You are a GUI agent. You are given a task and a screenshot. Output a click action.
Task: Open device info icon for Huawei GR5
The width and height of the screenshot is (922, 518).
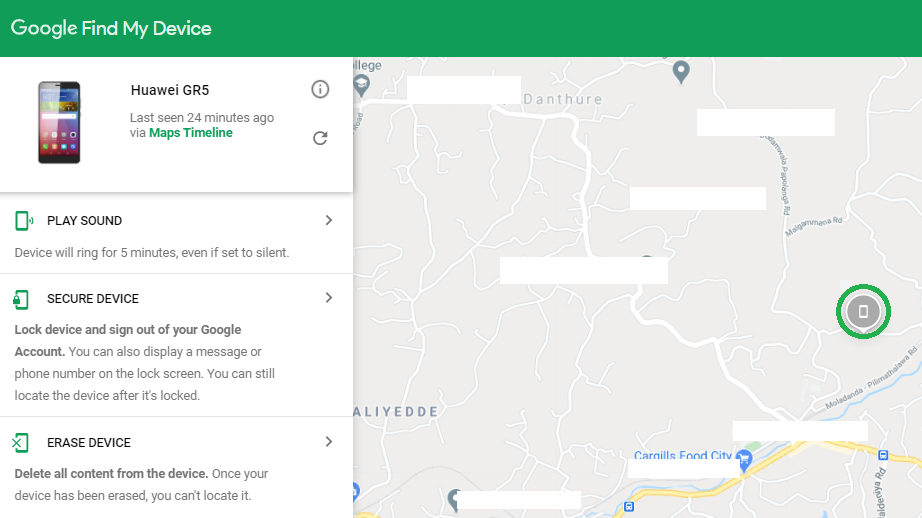click(320, 89)
